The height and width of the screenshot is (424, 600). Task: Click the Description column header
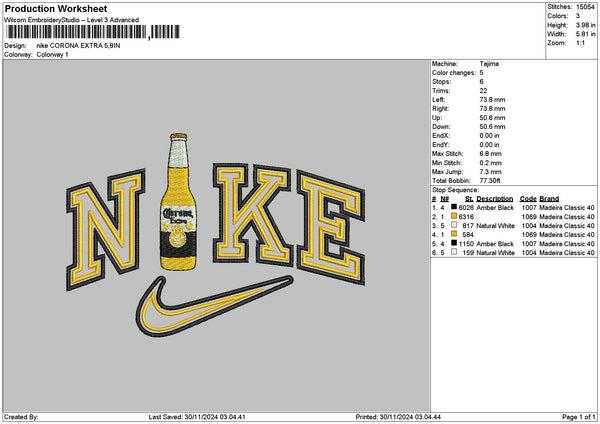(x=494, y=198)
